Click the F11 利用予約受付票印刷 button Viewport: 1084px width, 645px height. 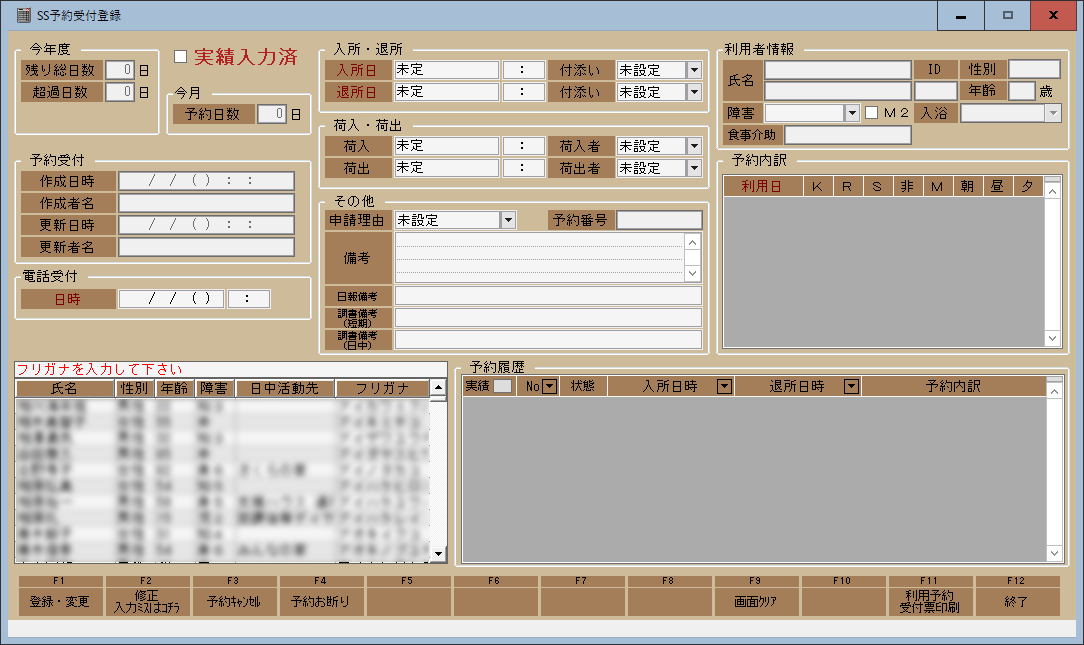tap(930, 601)
